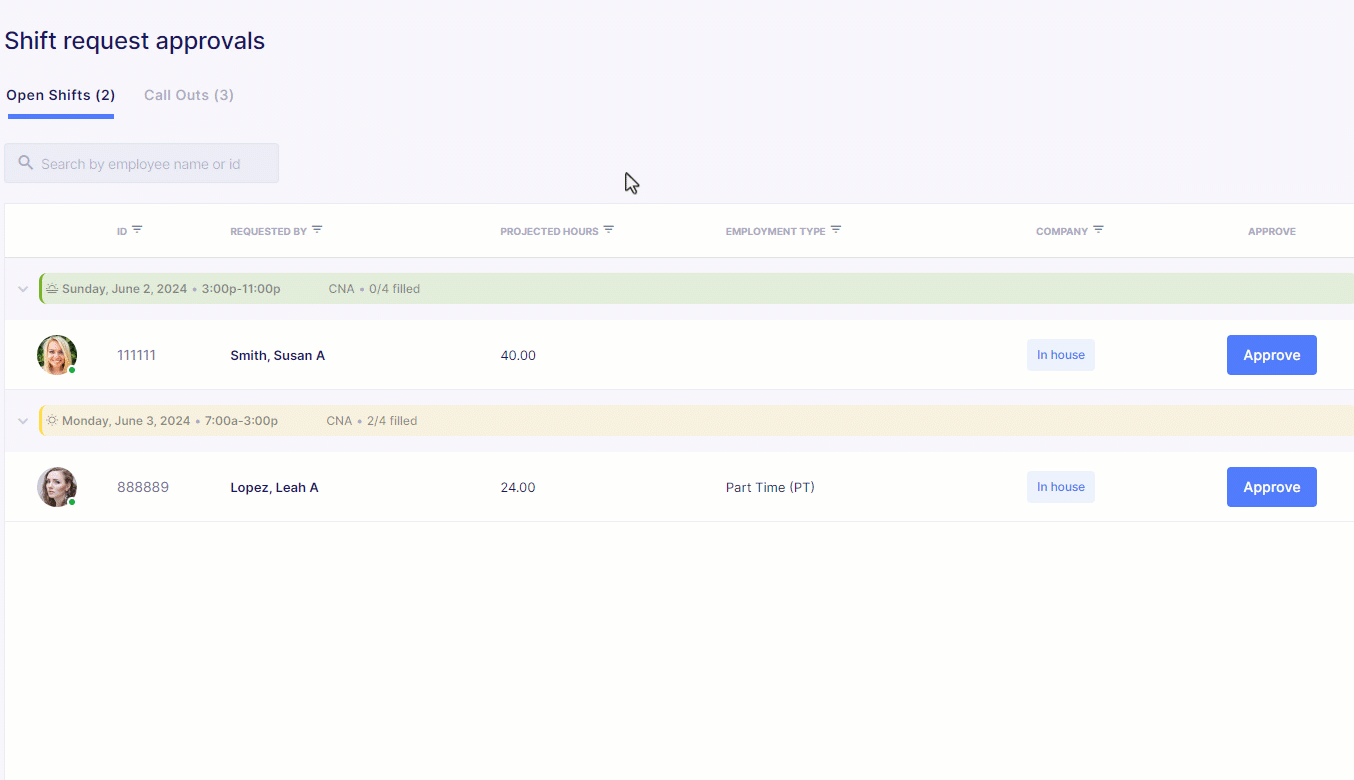Click the Projected Hours filter icon
This screenshot has width=1354, height=780.
(608, 230)
